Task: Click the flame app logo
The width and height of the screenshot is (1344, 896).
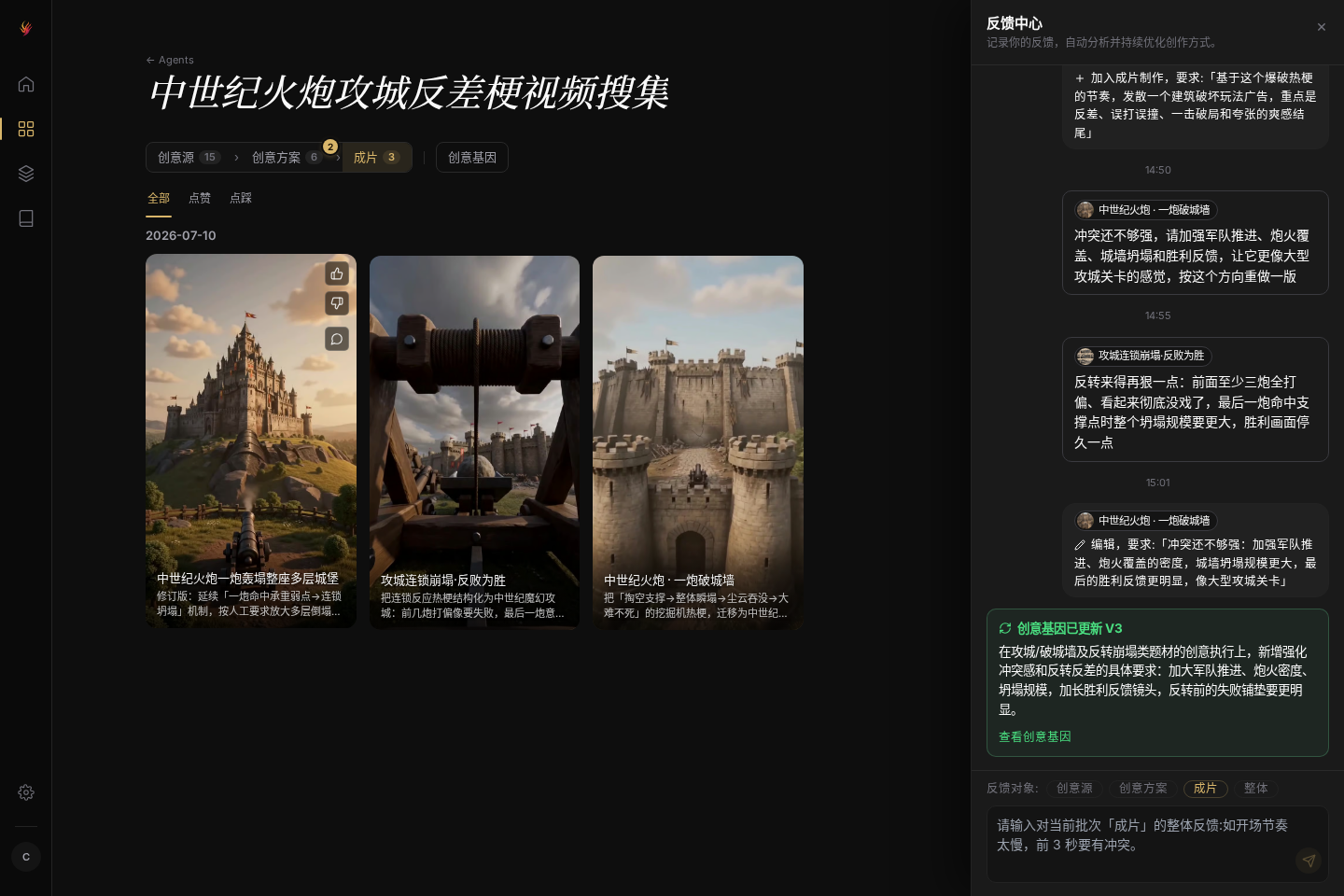Action: [x=26, y=29]
